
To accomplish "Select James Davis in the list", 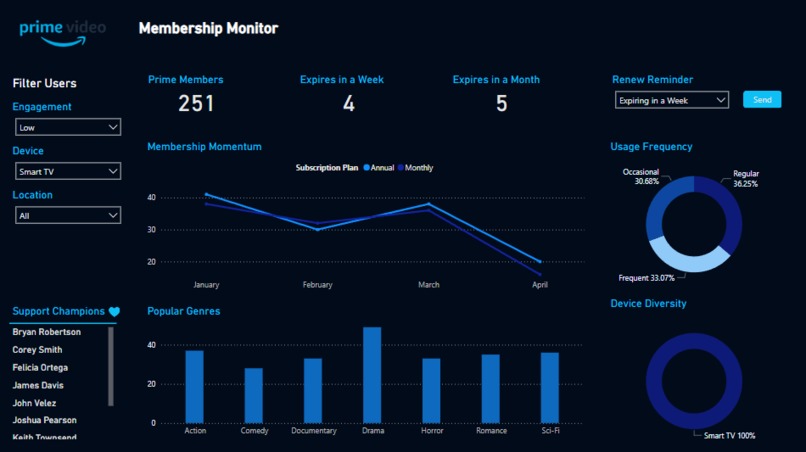I will coord(38,385).
